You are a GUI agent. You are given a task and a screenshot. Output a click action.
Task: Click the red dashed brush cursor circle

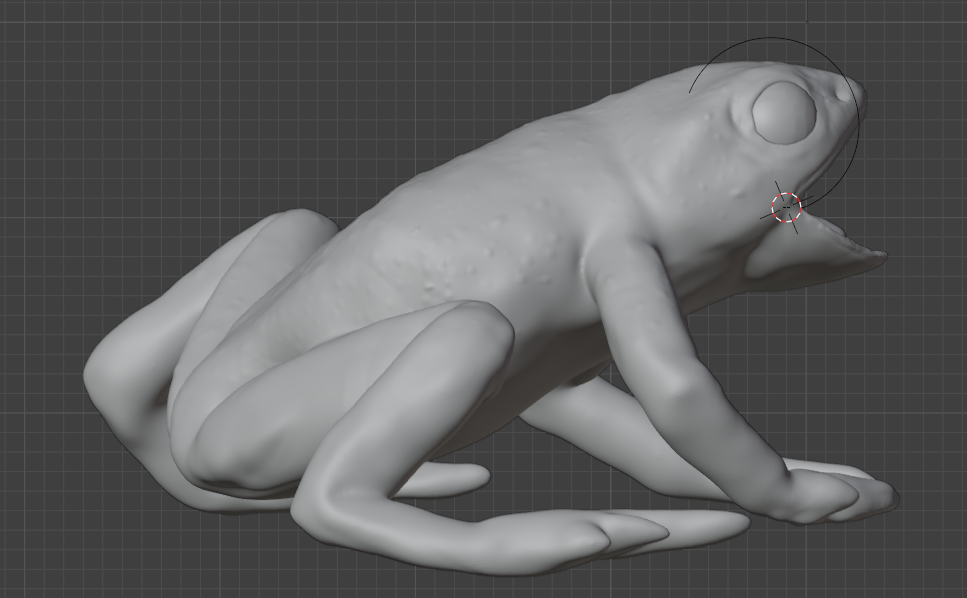[786, 207]
